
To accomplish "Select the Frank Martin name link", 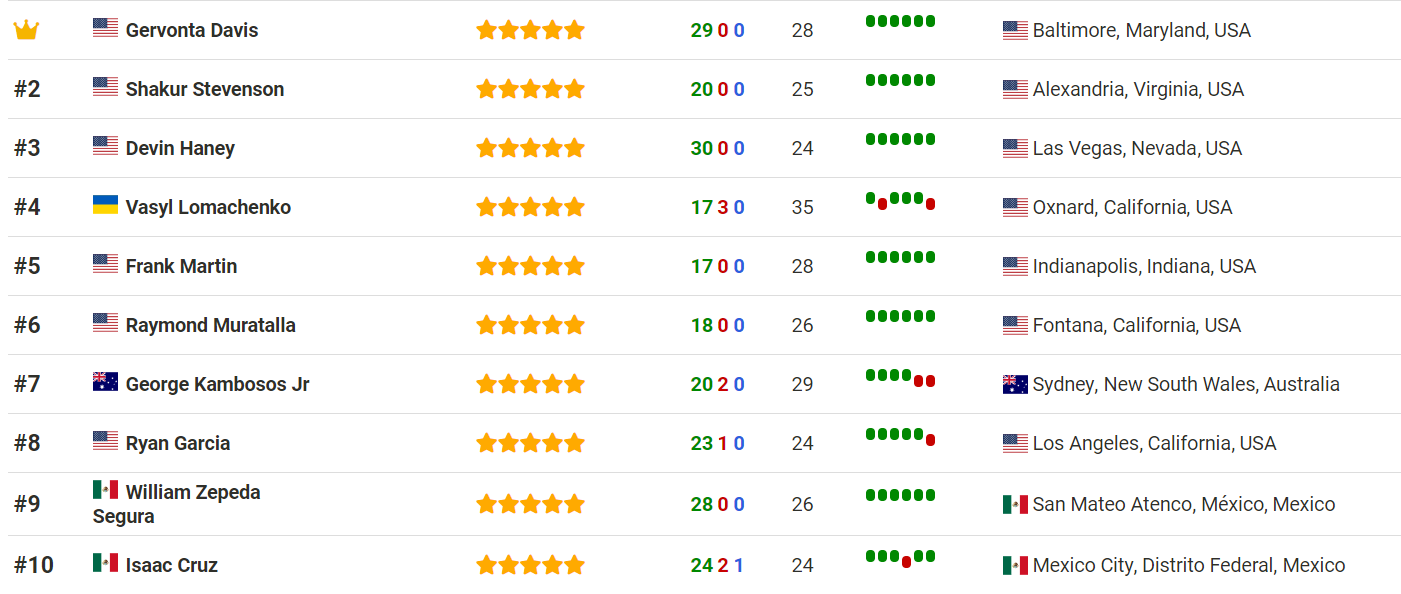I will point(181,266).
